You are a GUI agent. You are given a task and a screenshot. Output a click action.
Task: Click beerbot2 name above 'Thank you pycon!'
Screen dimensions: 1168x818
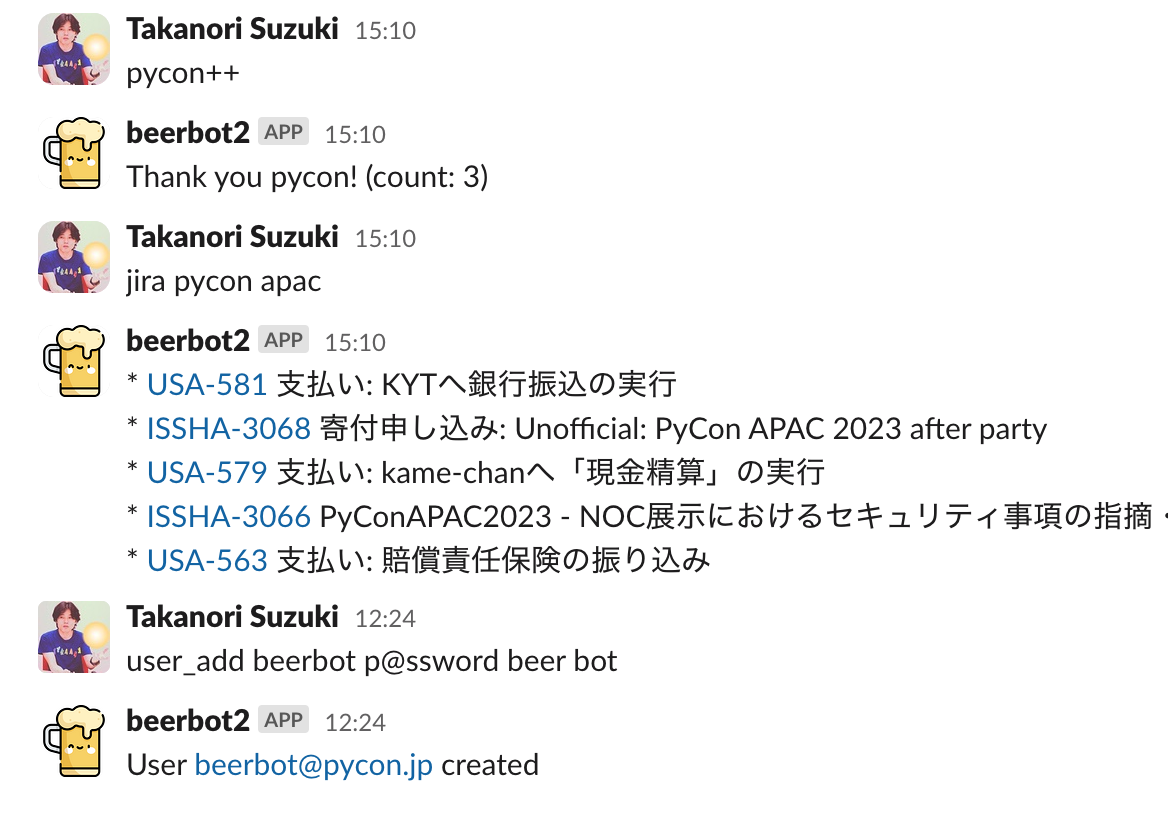(x=188, y=133)
